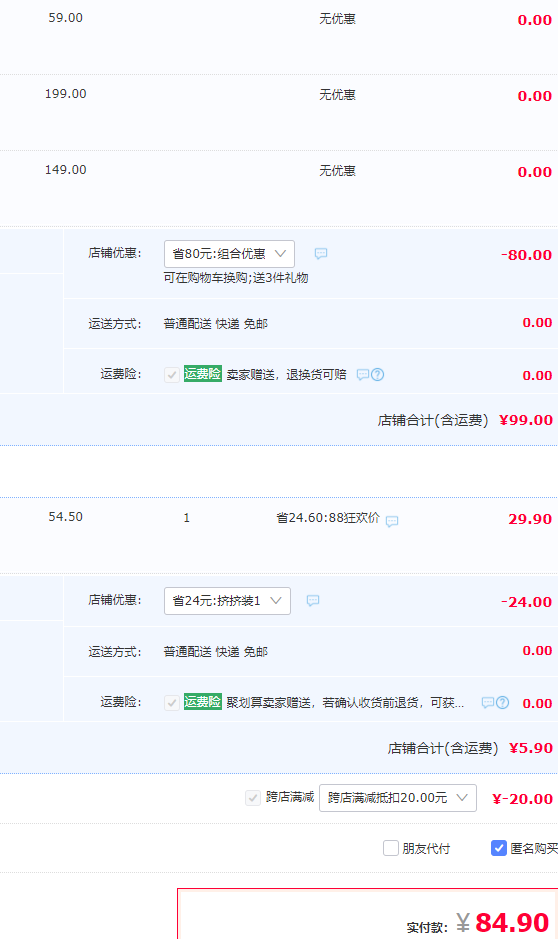Uncheck 匿名购买 checkbox
The height and width of the screenshot is (939, 558).
click(499, 848)
